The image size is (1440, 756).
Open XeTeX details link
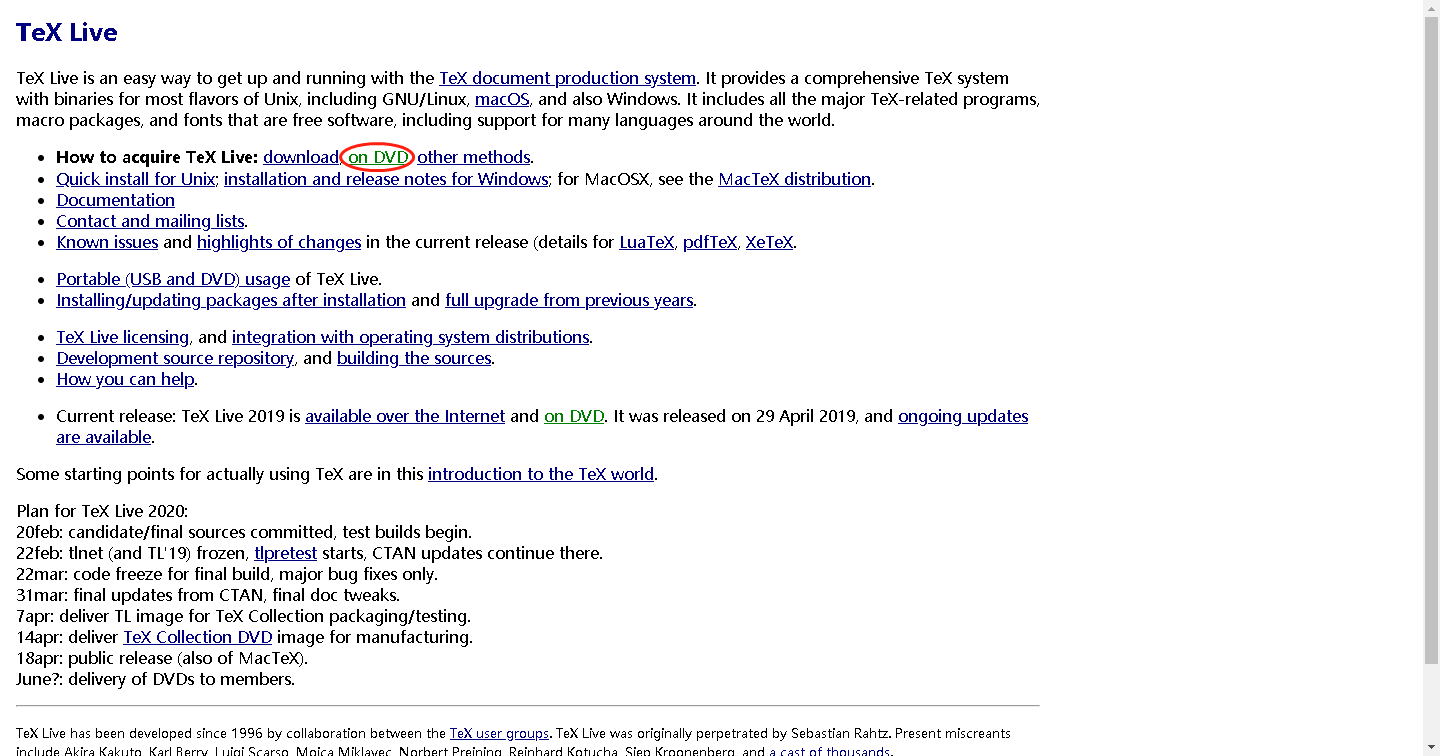[769, 242]
